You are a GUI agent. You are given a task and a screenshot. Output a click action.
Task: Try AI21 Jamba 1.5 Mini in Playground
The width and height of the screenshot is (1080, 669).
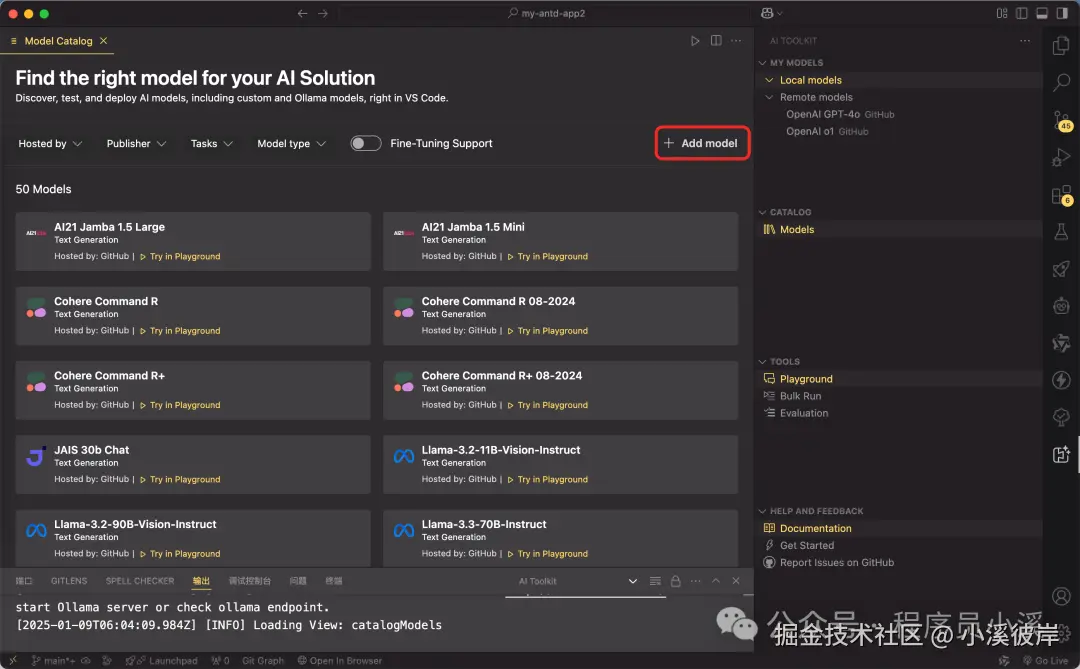(x=548, y=256)
